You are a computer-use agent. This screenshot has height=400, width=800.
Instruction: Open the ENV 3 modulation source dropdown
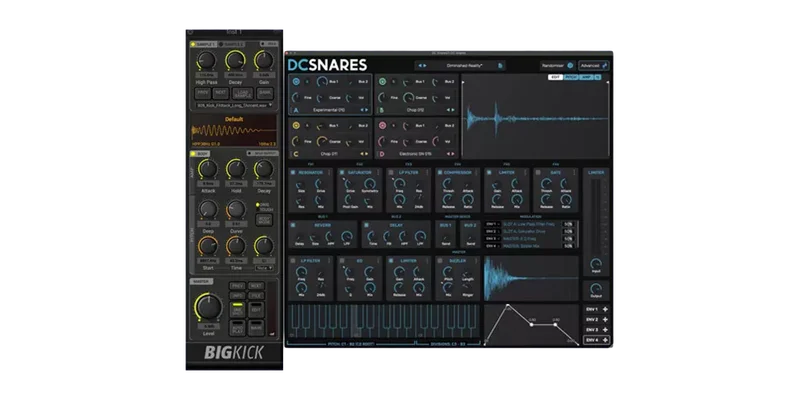point(493,238)
